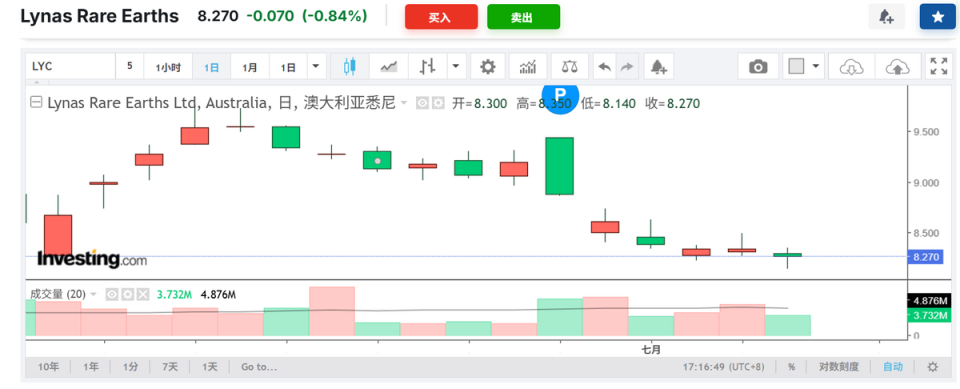Viewport: 960px width, 389px height.
Task: Click the compare scales icon
Action: click(569, 66)
